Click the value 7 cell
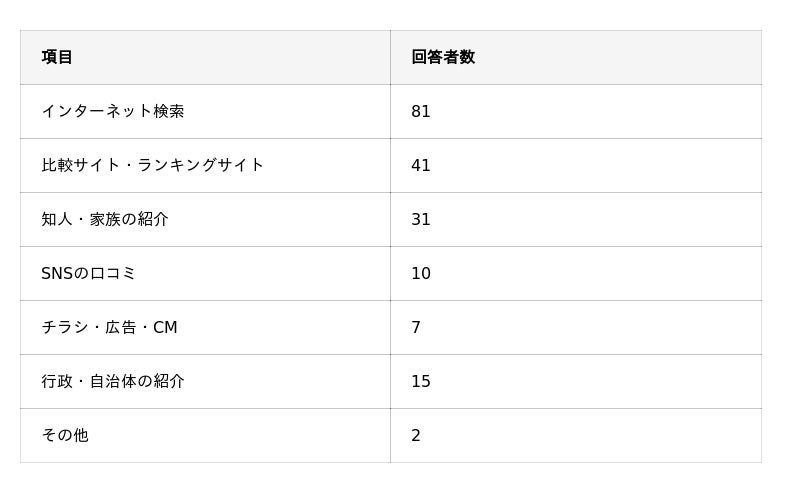Screen dimensions: 800x493 click(416, 327)
